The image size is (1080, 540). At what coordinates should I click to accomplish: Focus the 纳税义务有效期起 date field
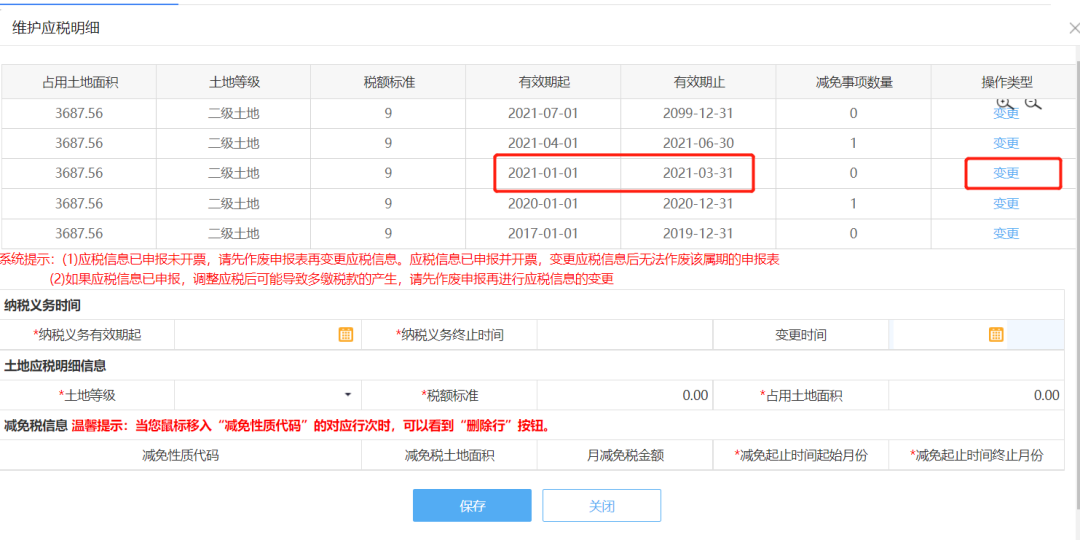(x=268, y=335)
